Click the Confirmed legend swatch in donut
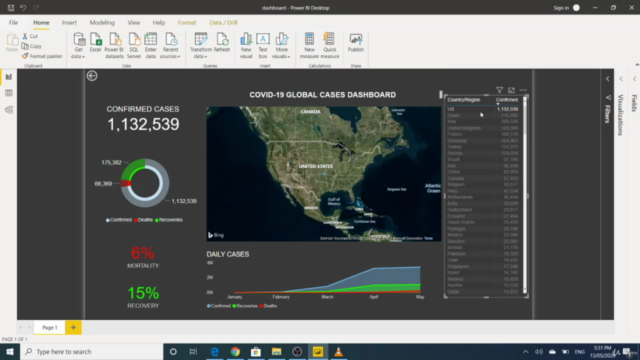Image resolution: width=640 pixels, height=360 pixels. (x=108, y=220)
